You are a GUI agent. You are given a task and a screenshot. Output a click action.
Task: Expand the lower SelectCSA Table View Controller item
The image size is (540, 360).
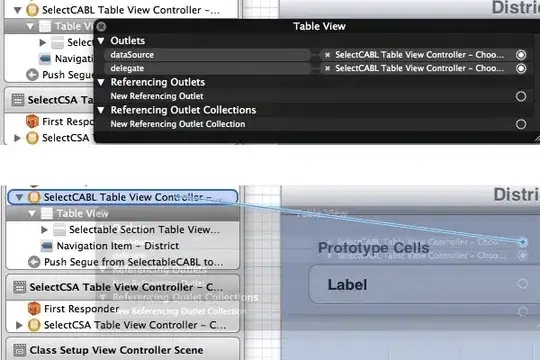click(19, 325)
